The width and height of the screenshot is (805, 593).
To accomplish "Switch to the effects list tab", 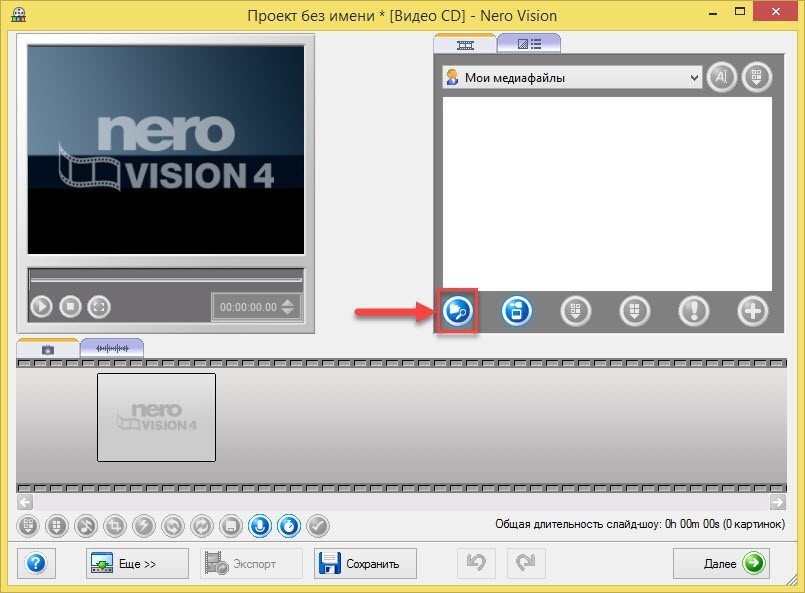I will 529,44.
